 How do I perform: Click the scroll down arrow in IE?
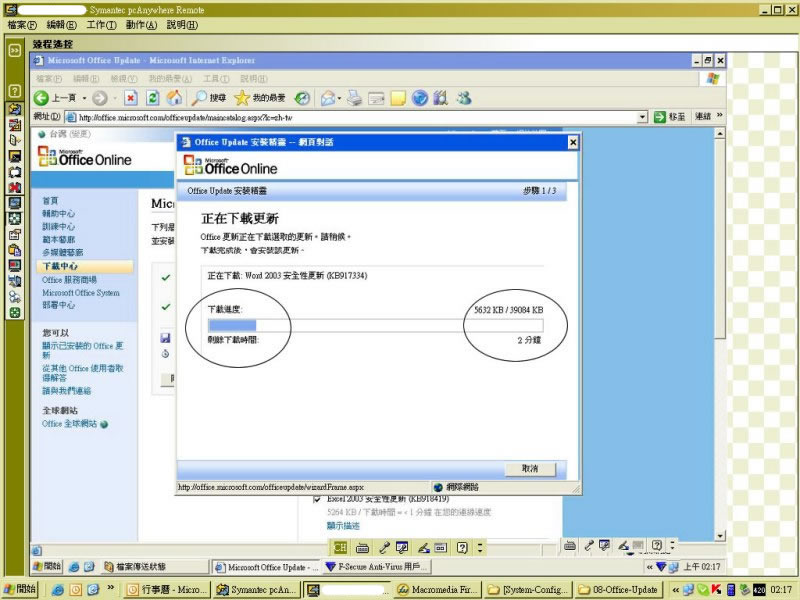[720, 536]
